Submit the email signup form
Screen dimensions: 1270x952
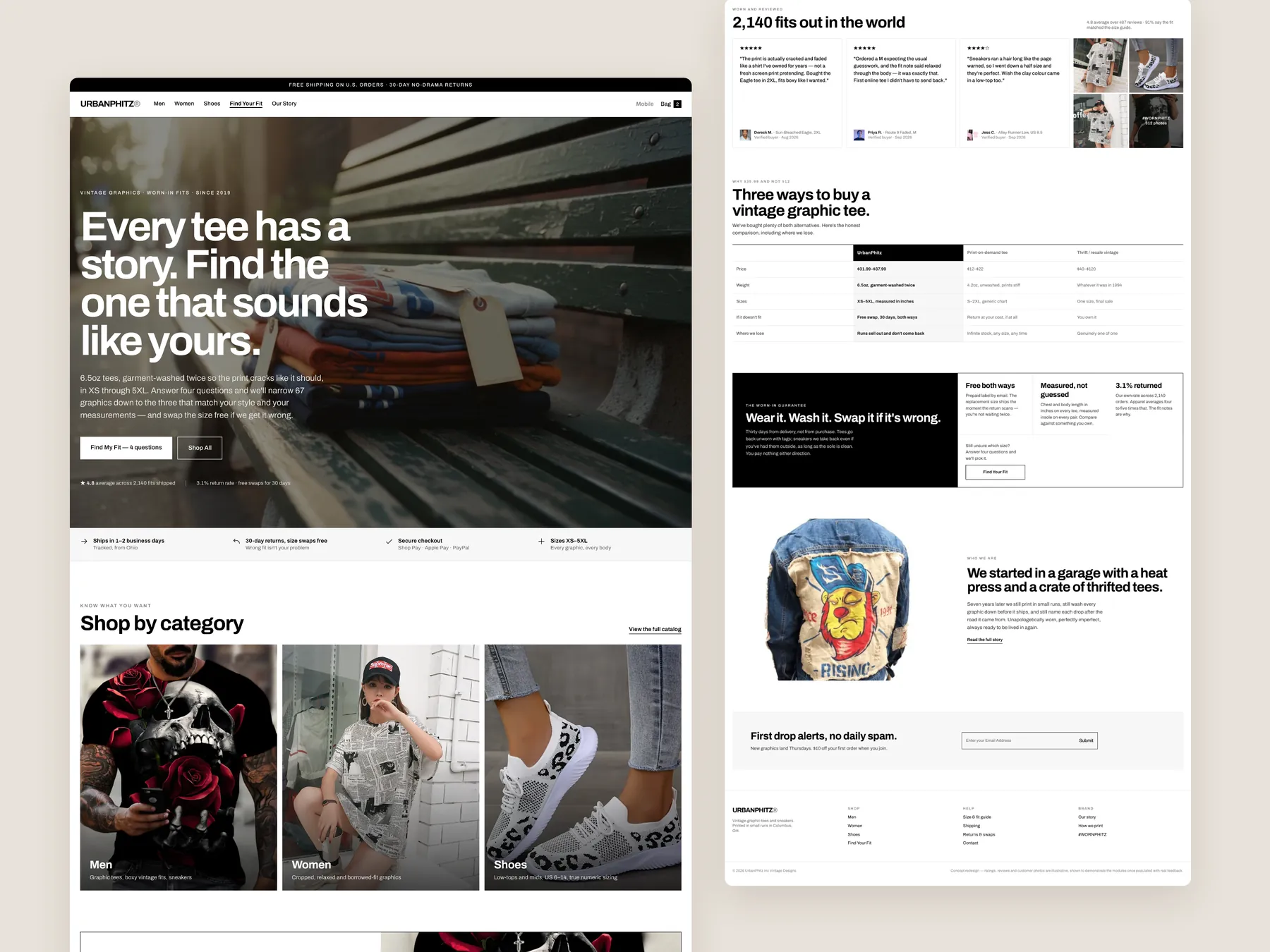point(1086,740)
